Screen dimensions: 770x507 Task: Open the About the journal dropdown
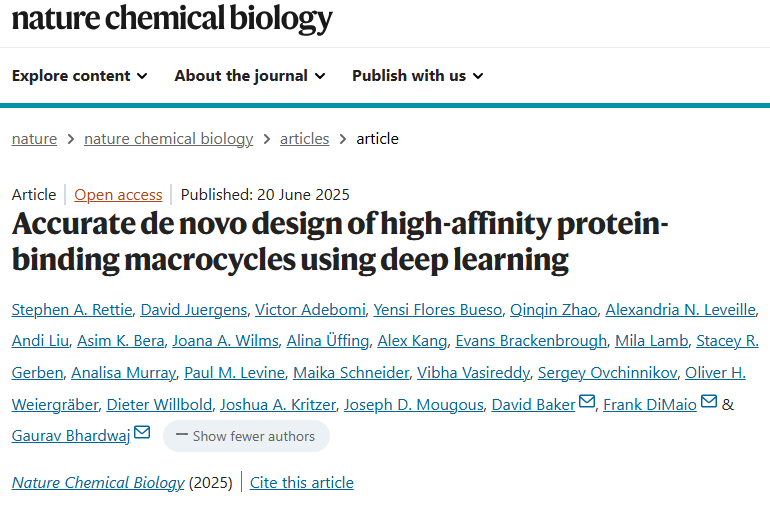click(250, 76)
